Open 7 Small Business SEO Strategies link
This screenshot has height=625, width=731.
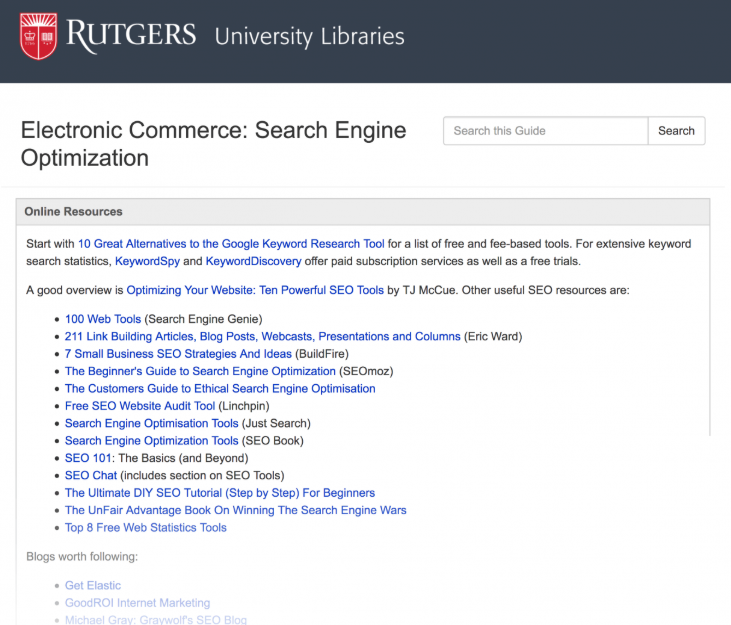click(x=178, y=354)
